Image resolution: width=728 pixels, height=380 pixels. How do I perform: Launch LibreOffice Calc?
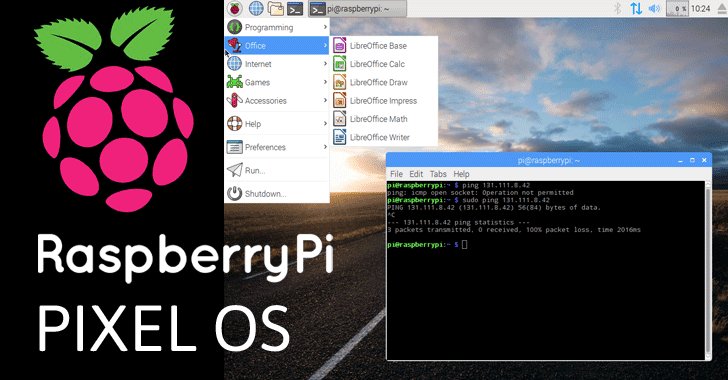(384, 64)
